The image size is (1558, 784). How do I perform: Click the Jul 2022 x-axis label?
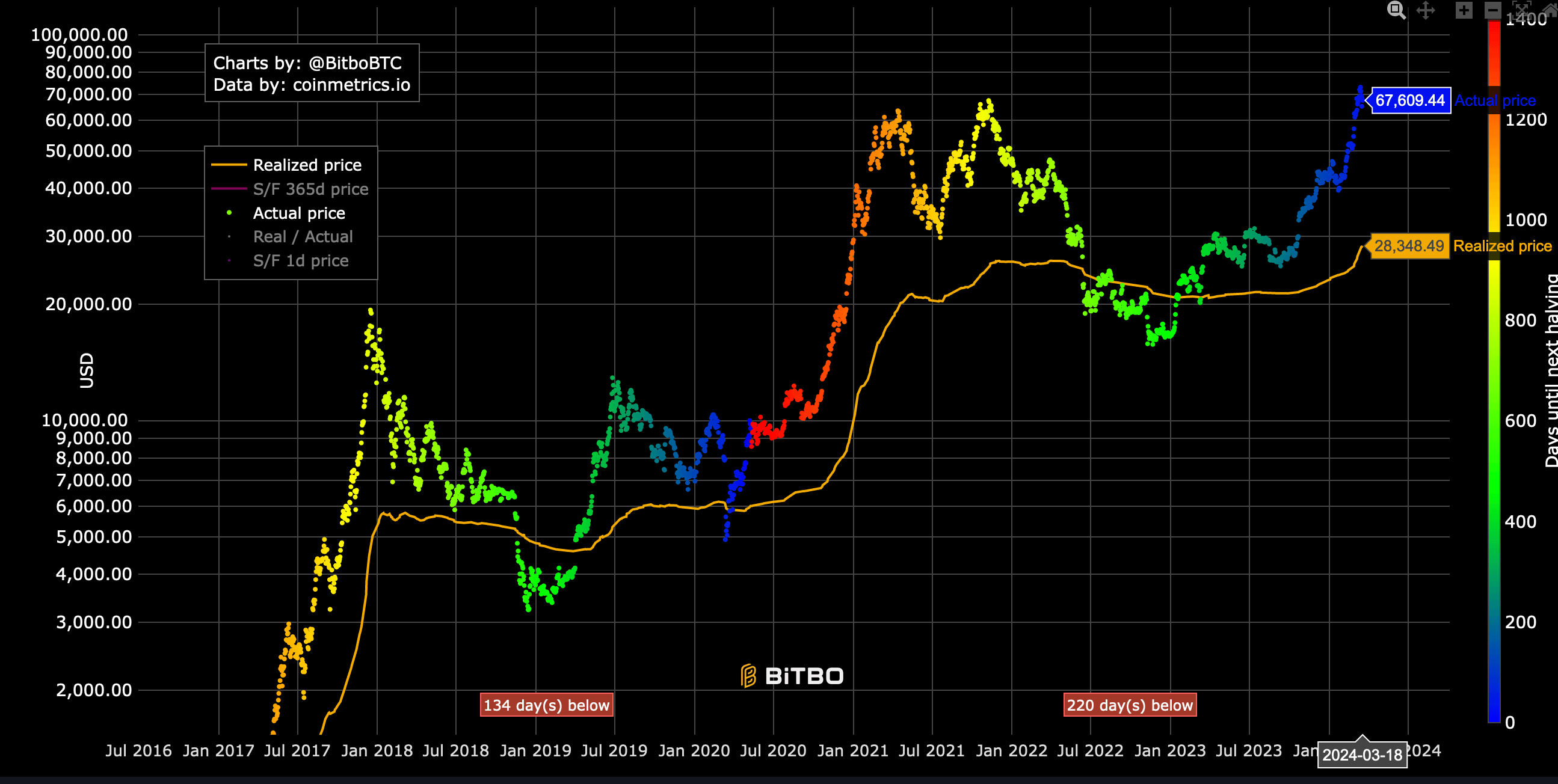1091,751
